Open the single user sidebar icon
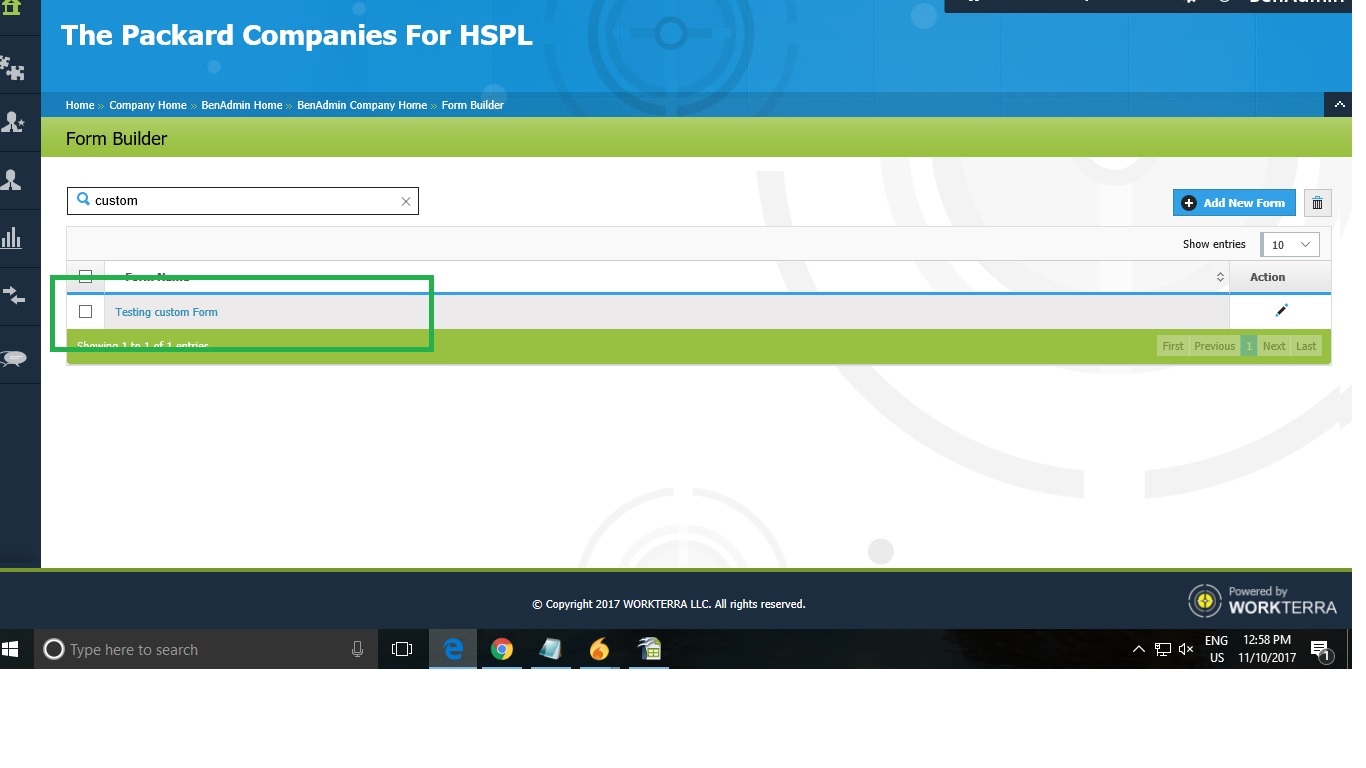Screen dimensions: 1366x768 point(12,180)
